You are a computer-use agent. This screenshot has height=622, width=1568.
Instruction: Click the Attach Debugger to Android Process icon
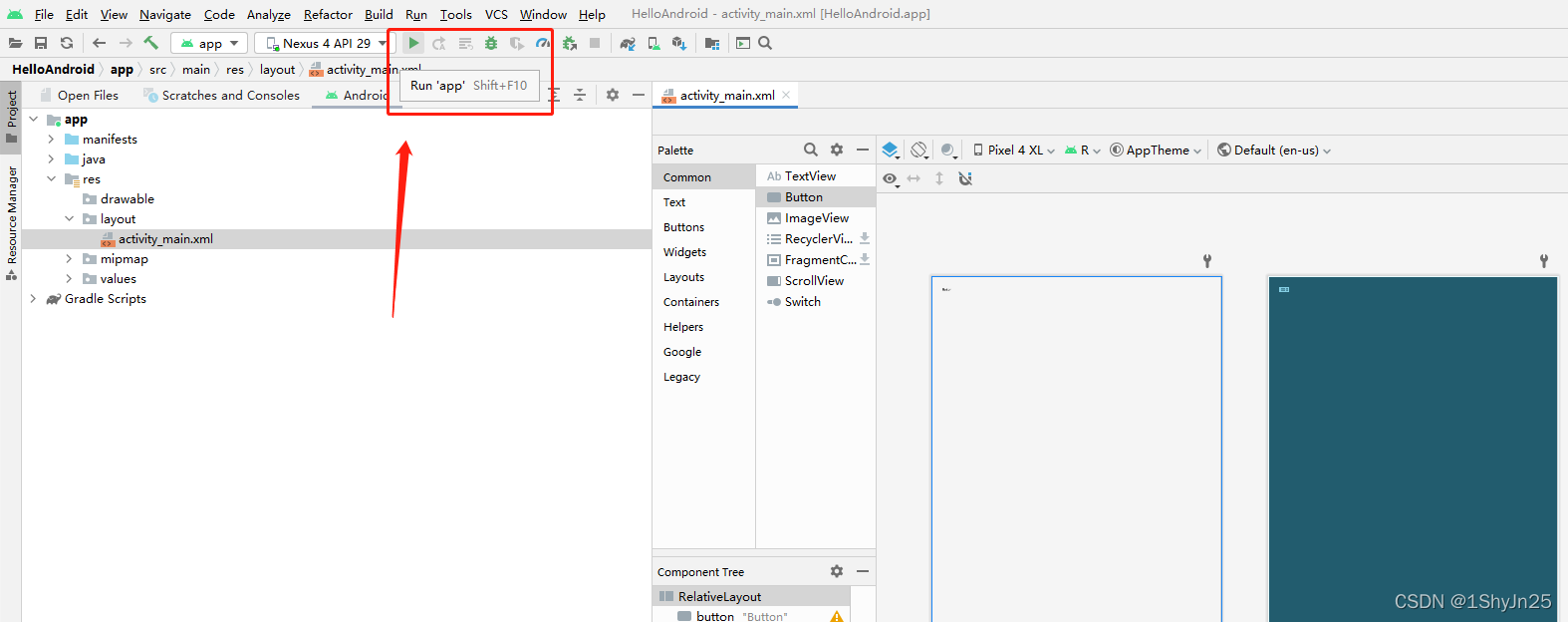569,43
